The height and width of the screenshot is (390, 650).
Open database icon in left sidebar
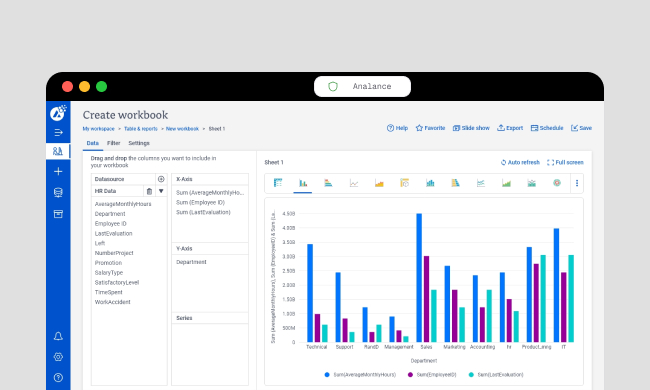coord(58,192)
